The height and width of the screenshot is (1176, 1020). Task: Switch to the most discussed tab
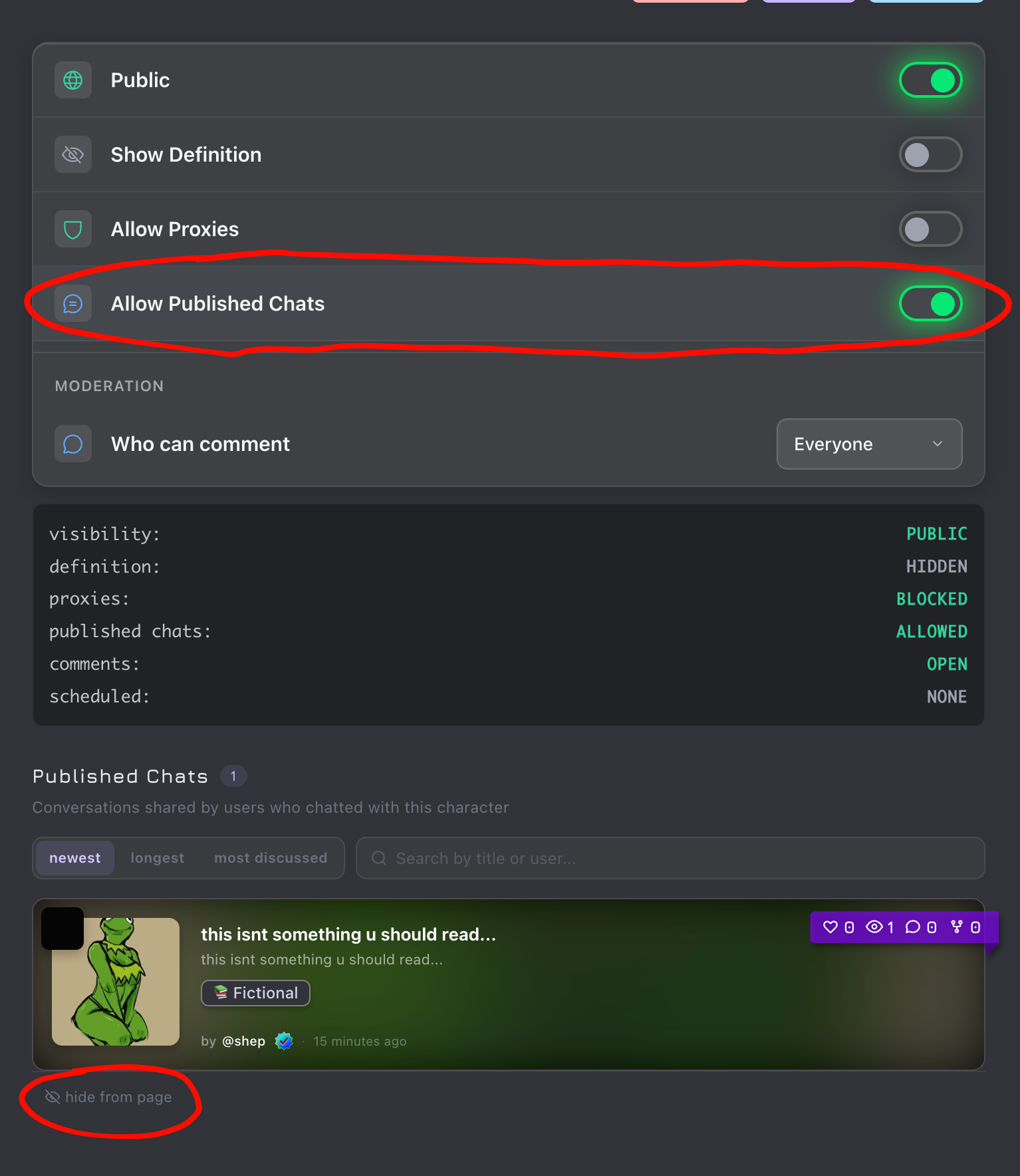click(x=271, y=858)
